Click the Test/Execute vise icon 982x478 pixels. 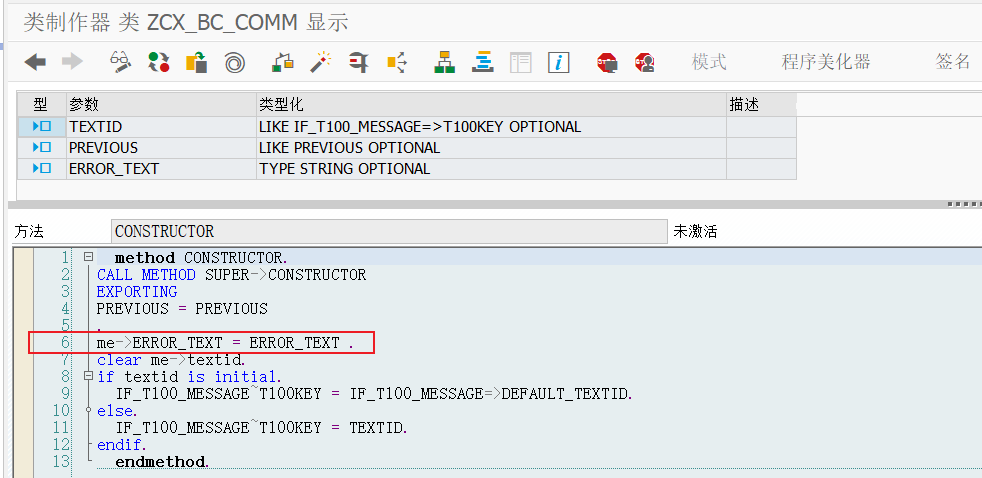358,61
